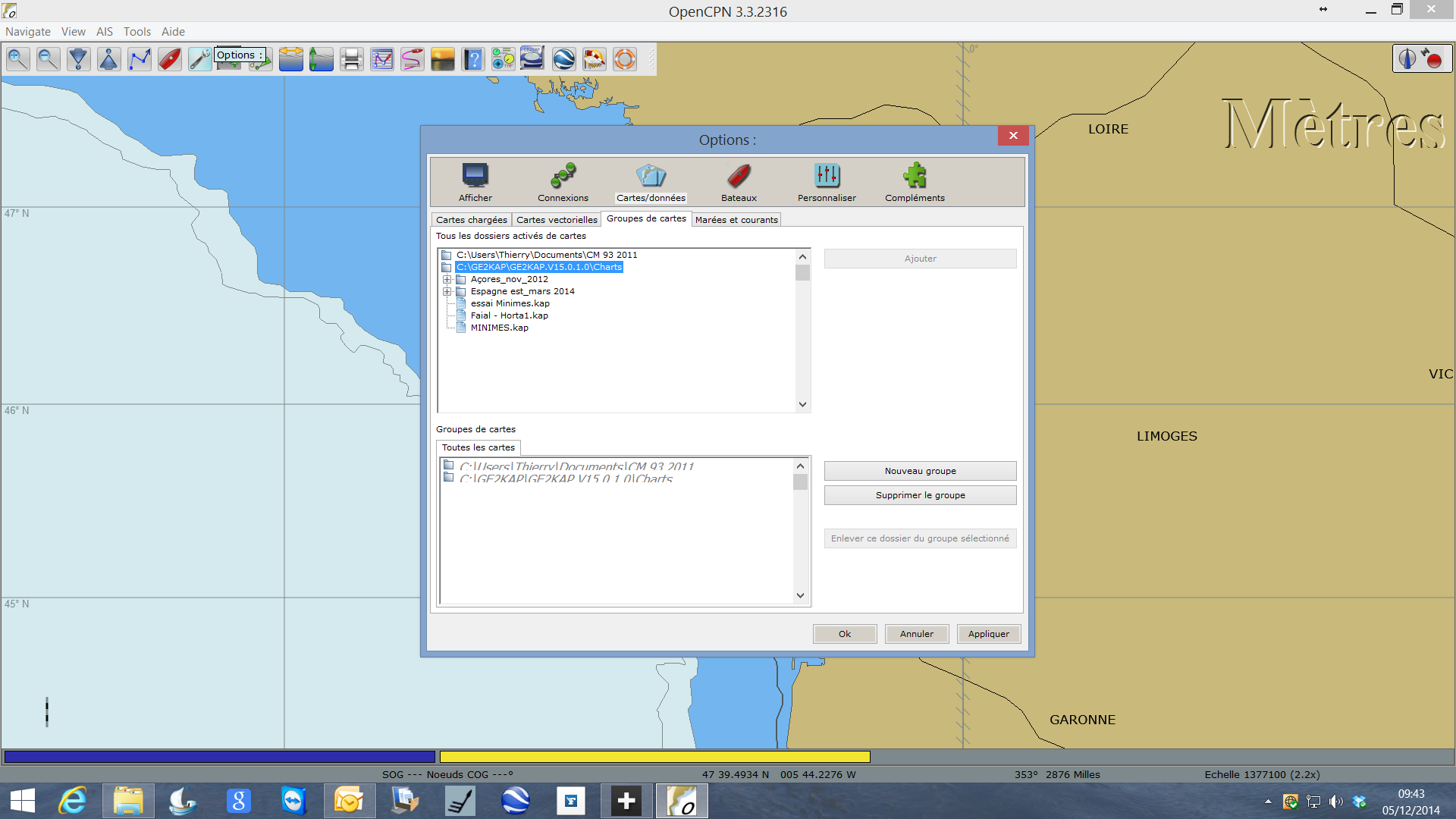This screenshot has width=1456, height=819.
Task: Select the essai Minimes.kap file
Action: point(510,303)
